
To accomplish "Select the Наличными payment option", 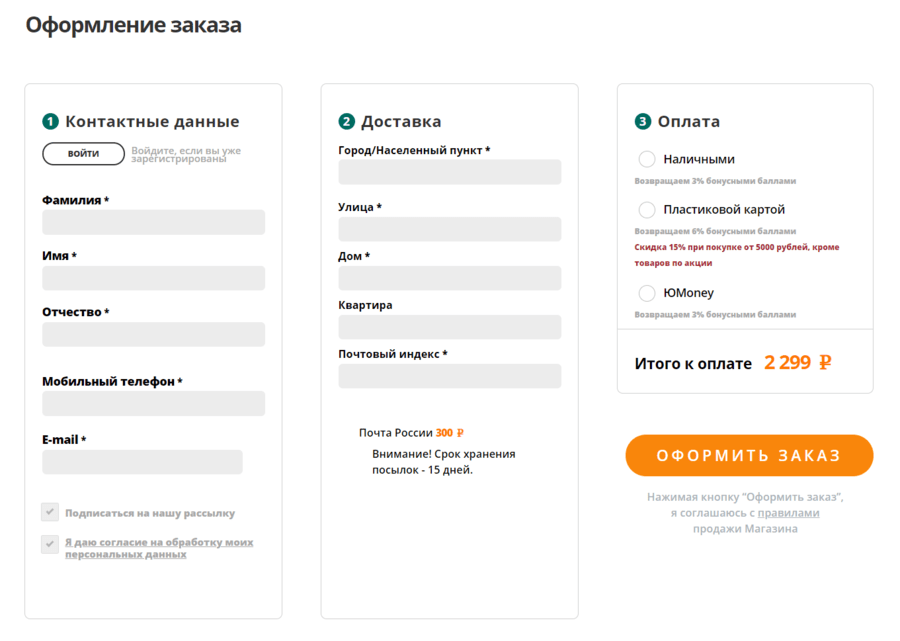I will (647, 159).
